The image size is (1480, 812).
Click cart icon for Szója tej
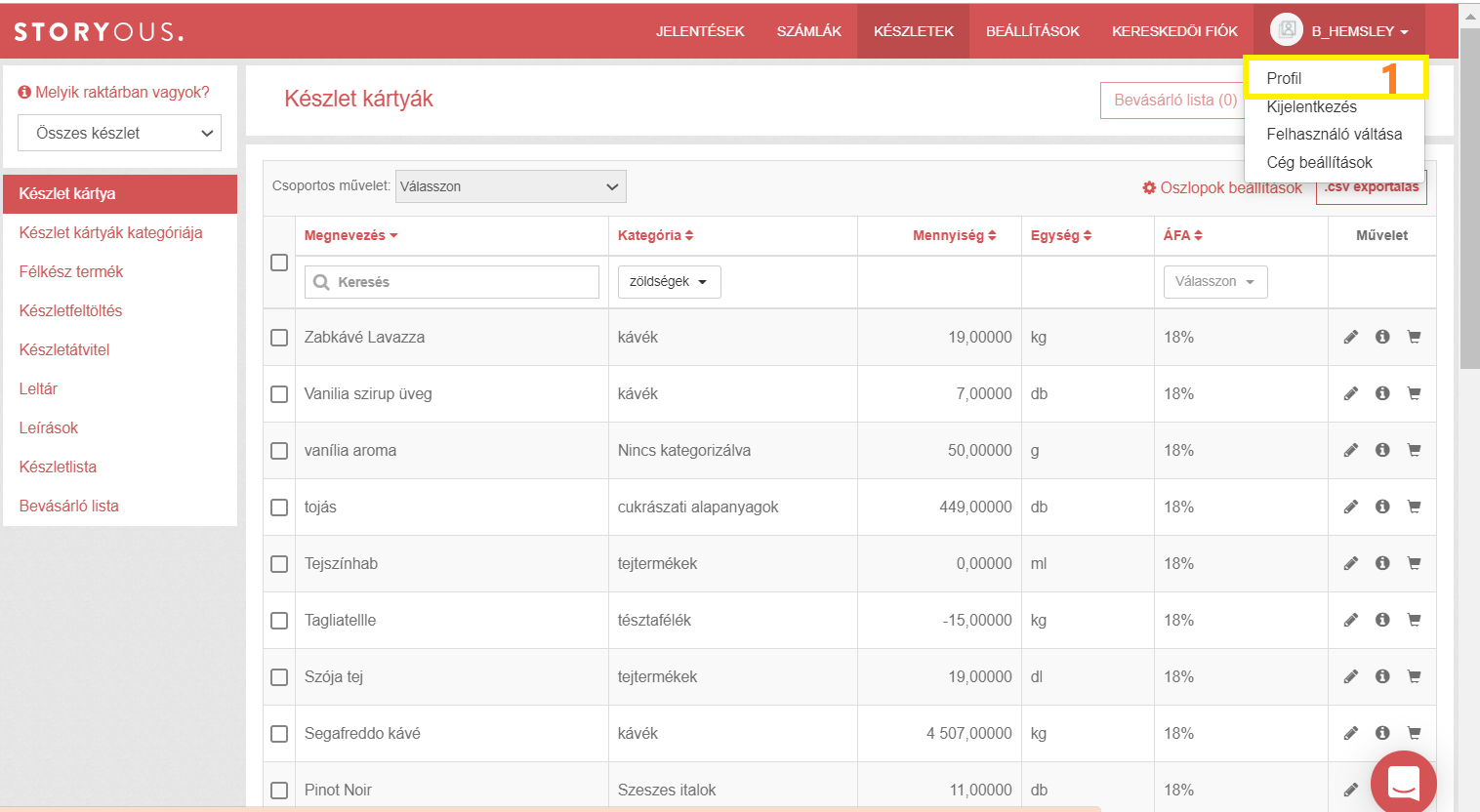pos(1414,676)
